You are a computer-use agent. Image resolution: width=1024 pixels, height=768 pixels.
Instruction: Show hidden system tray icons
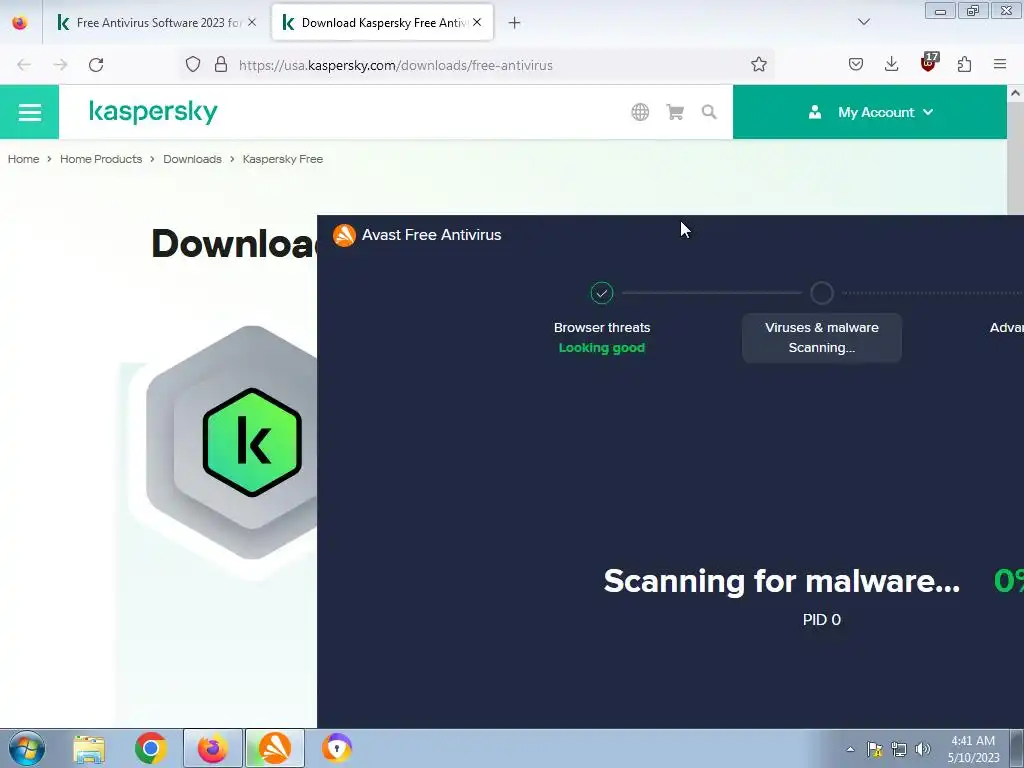coord(850,749)
